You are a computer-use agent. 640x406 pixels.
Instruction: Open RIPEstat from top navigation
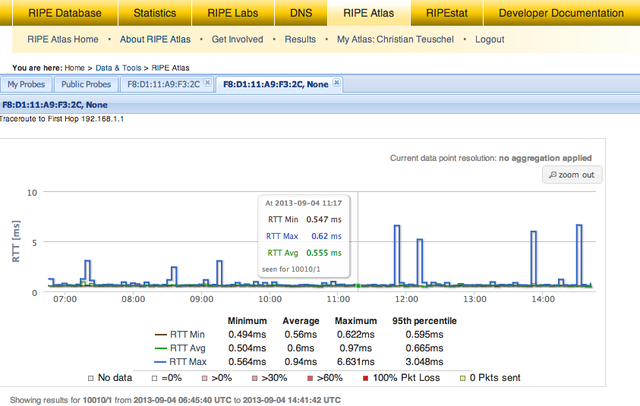447,13
